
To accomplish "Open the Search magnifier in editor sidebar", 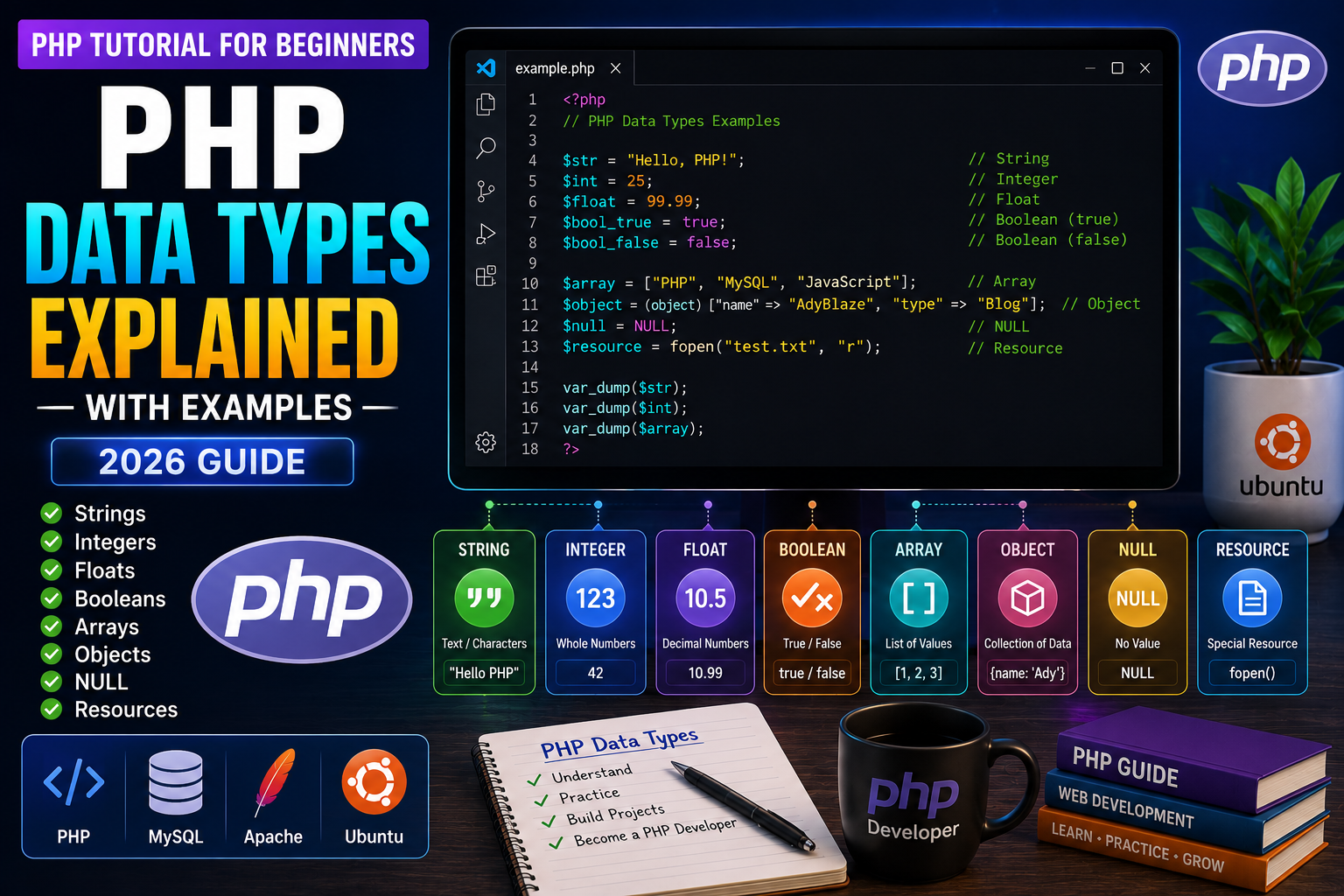I will (x=486, y=148).
